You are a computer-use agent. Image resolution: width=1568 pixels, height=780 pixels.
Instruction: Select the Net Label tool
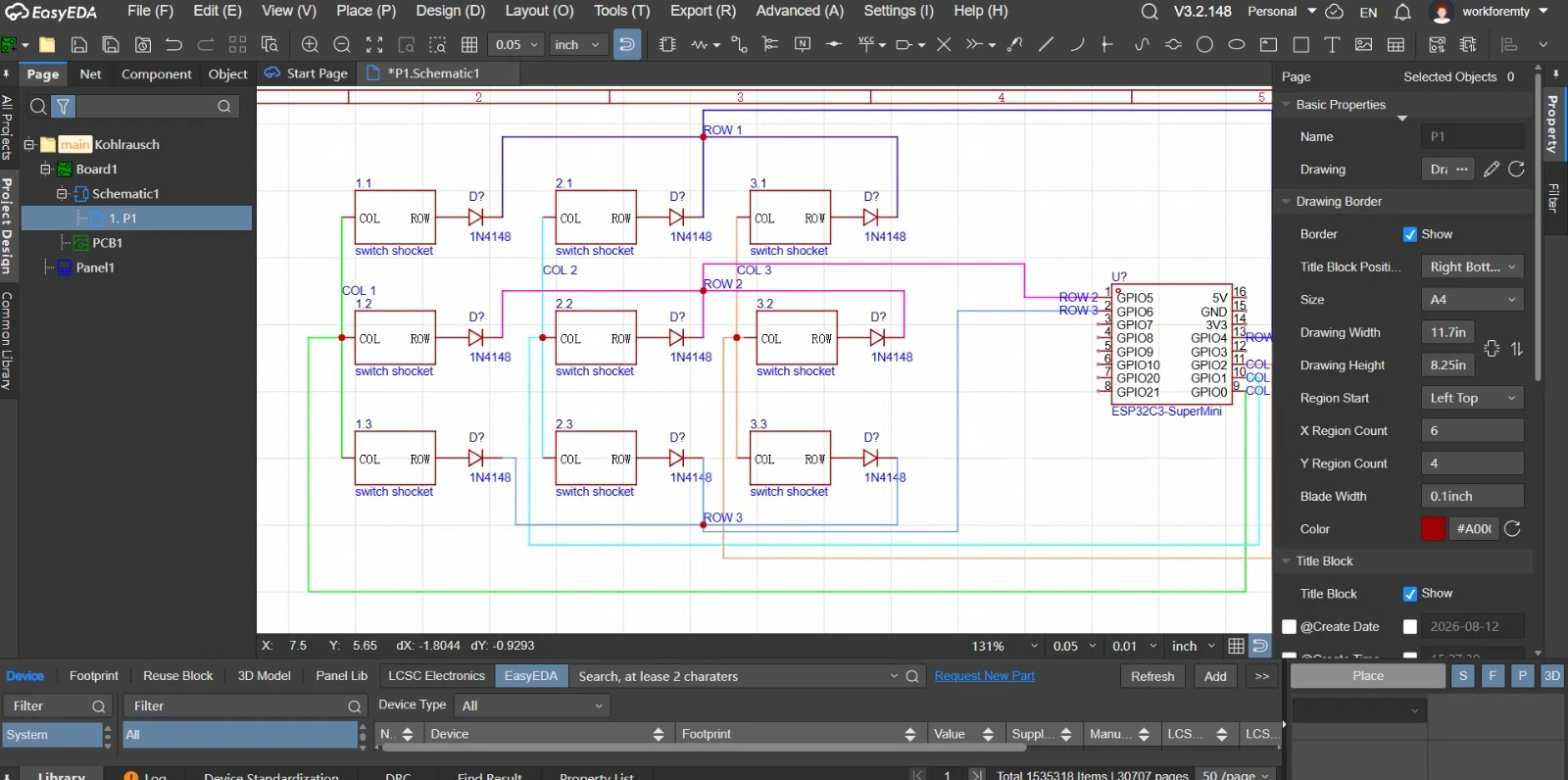(803, 45)
